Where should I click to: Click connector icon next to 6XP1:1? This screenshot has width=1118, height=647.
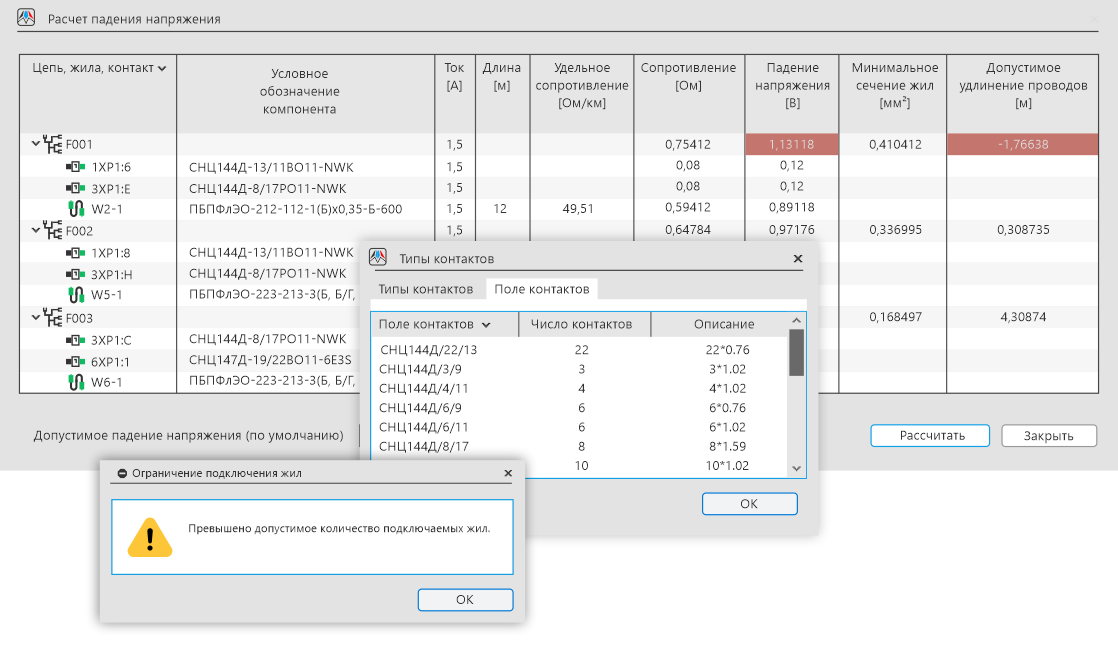coord(74,360)
